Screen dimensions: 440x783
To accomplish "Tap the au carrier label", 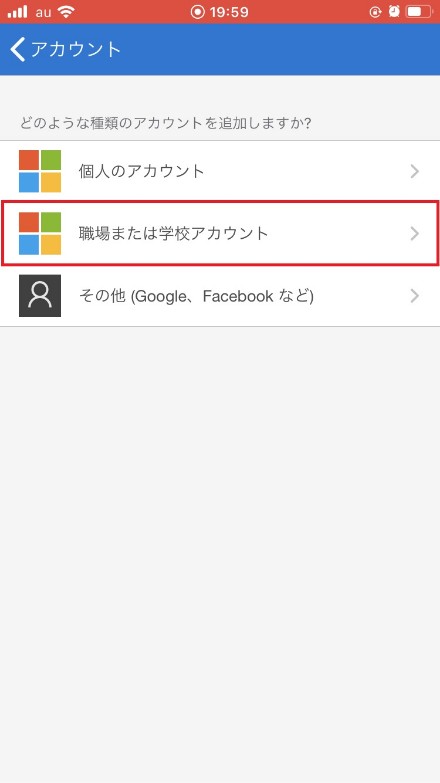I will point(43,12).
